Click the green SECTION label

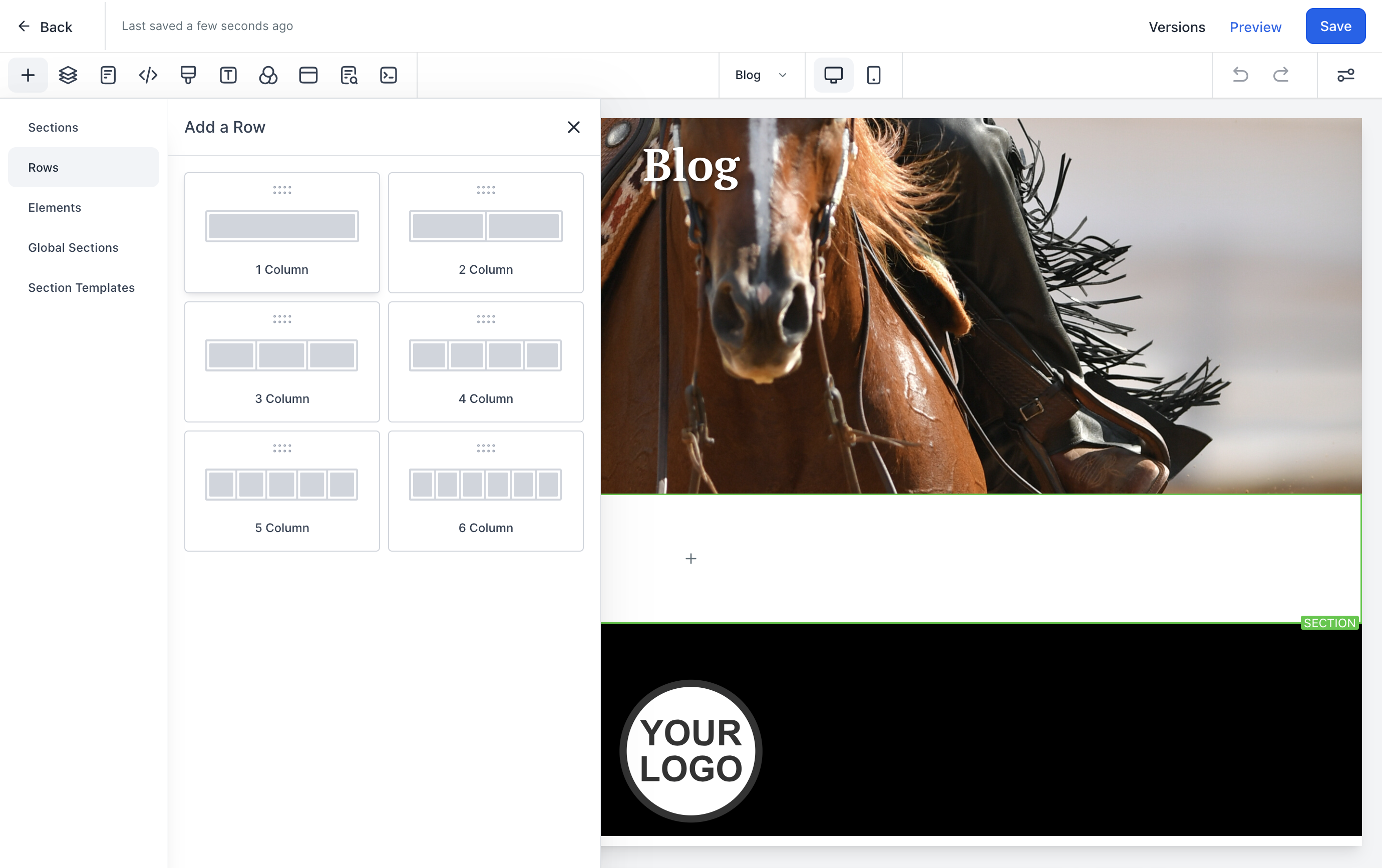[x=1329, y=622]
